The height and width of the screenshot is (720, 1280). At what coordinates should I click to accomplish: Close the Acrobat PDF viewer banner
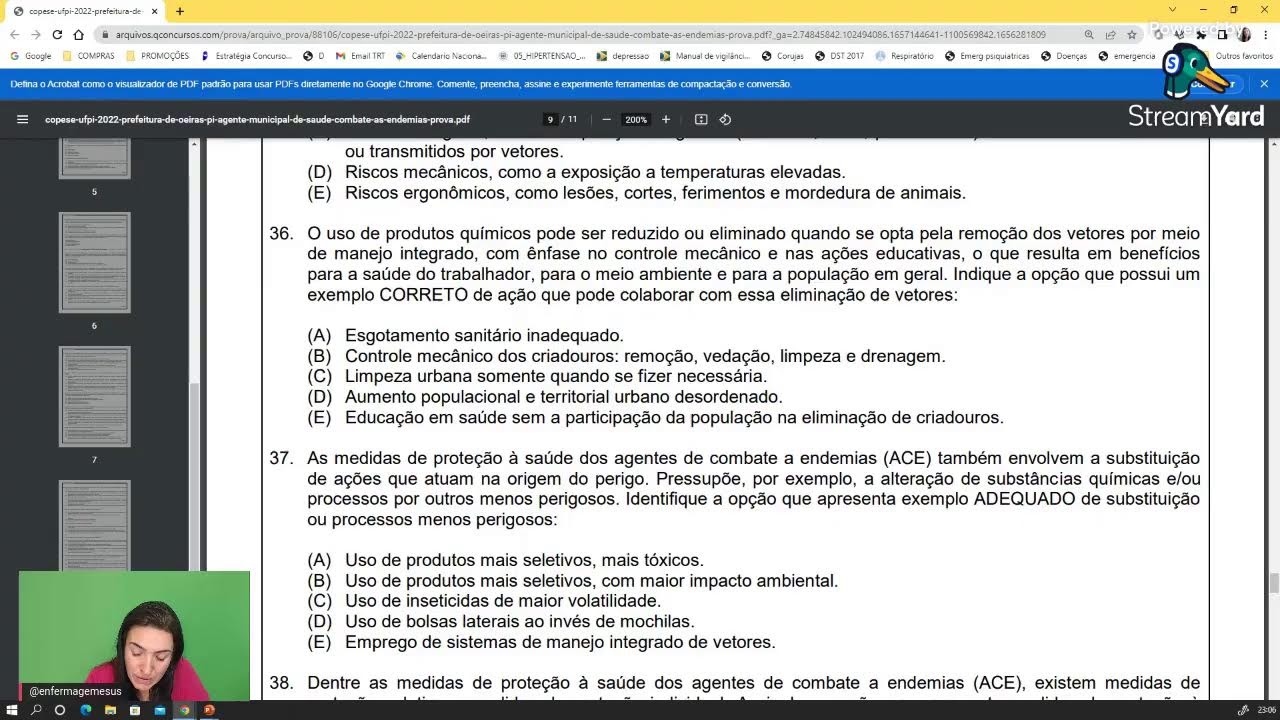[x=1264, y=84]
